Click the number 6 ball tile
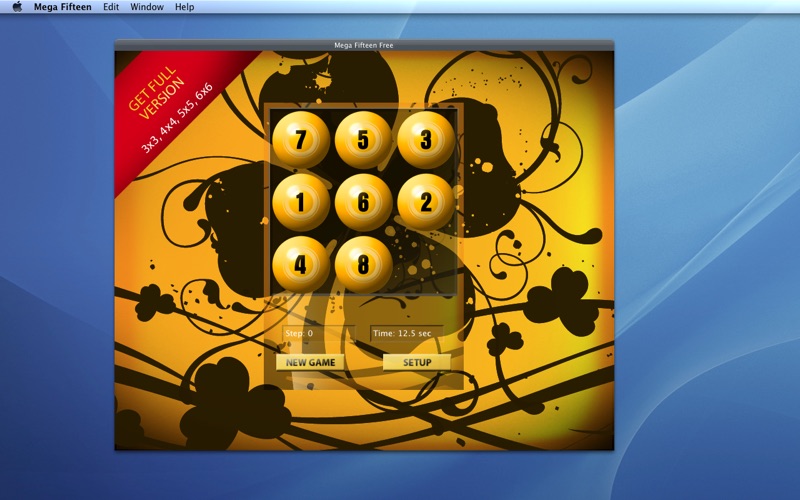 (x=363, y=202)
